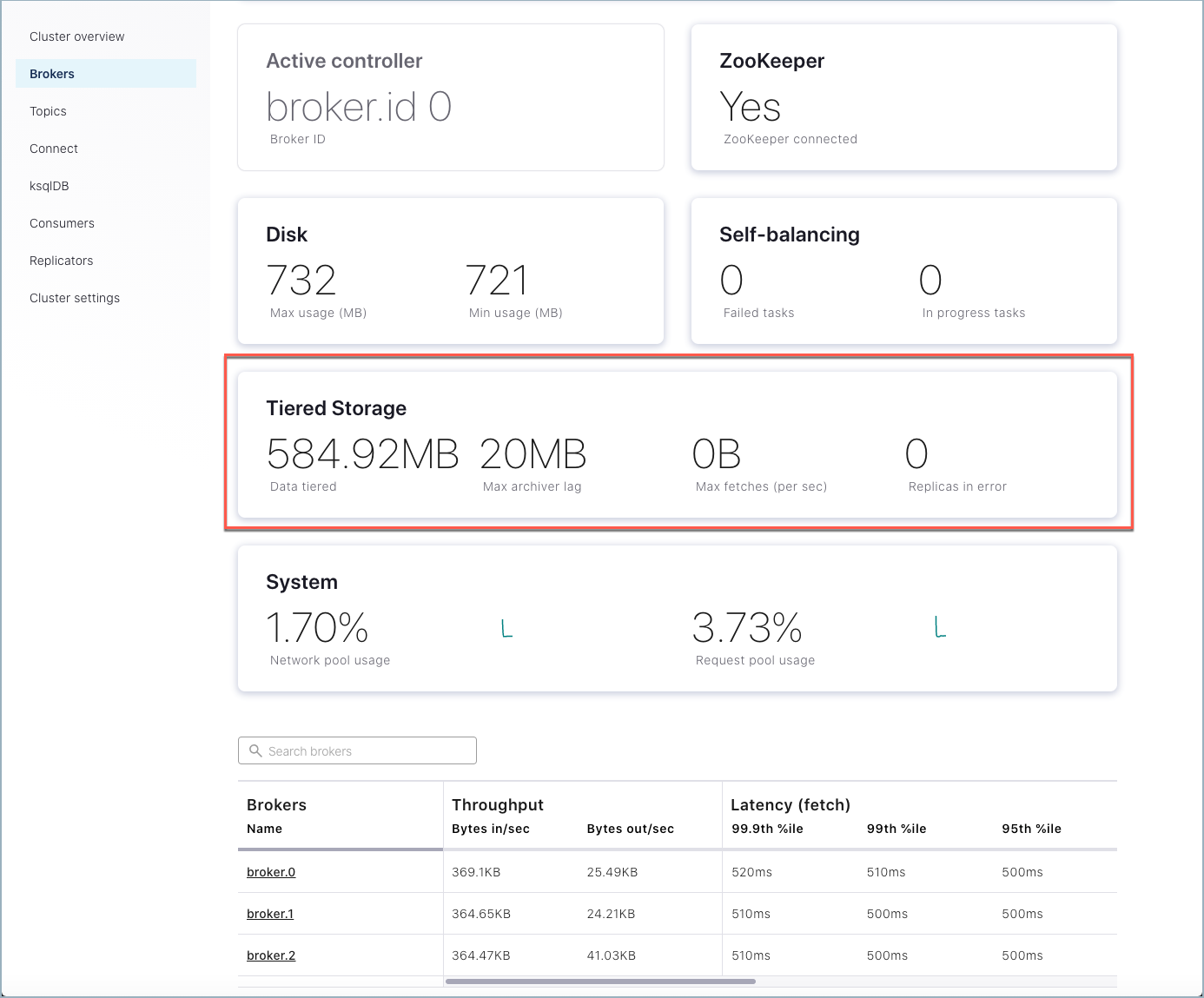Open the Replicators page
1204x998 pixels.
point(62,261)
